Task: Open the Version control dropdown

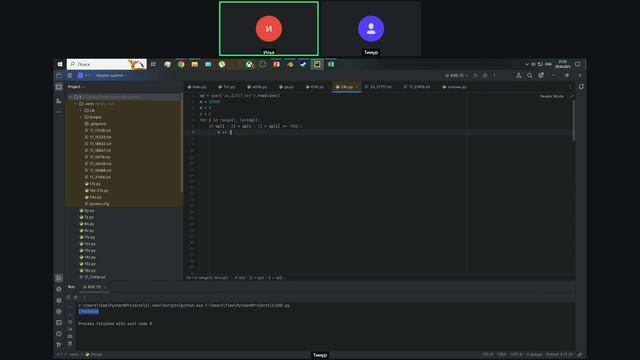Action: click(111, 76)
